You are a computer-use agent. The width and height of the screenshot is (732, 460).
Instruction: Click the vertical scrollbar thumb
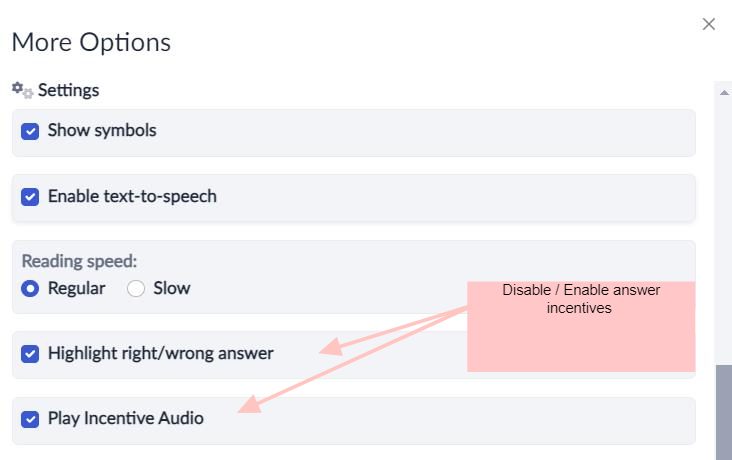[724, 412]
